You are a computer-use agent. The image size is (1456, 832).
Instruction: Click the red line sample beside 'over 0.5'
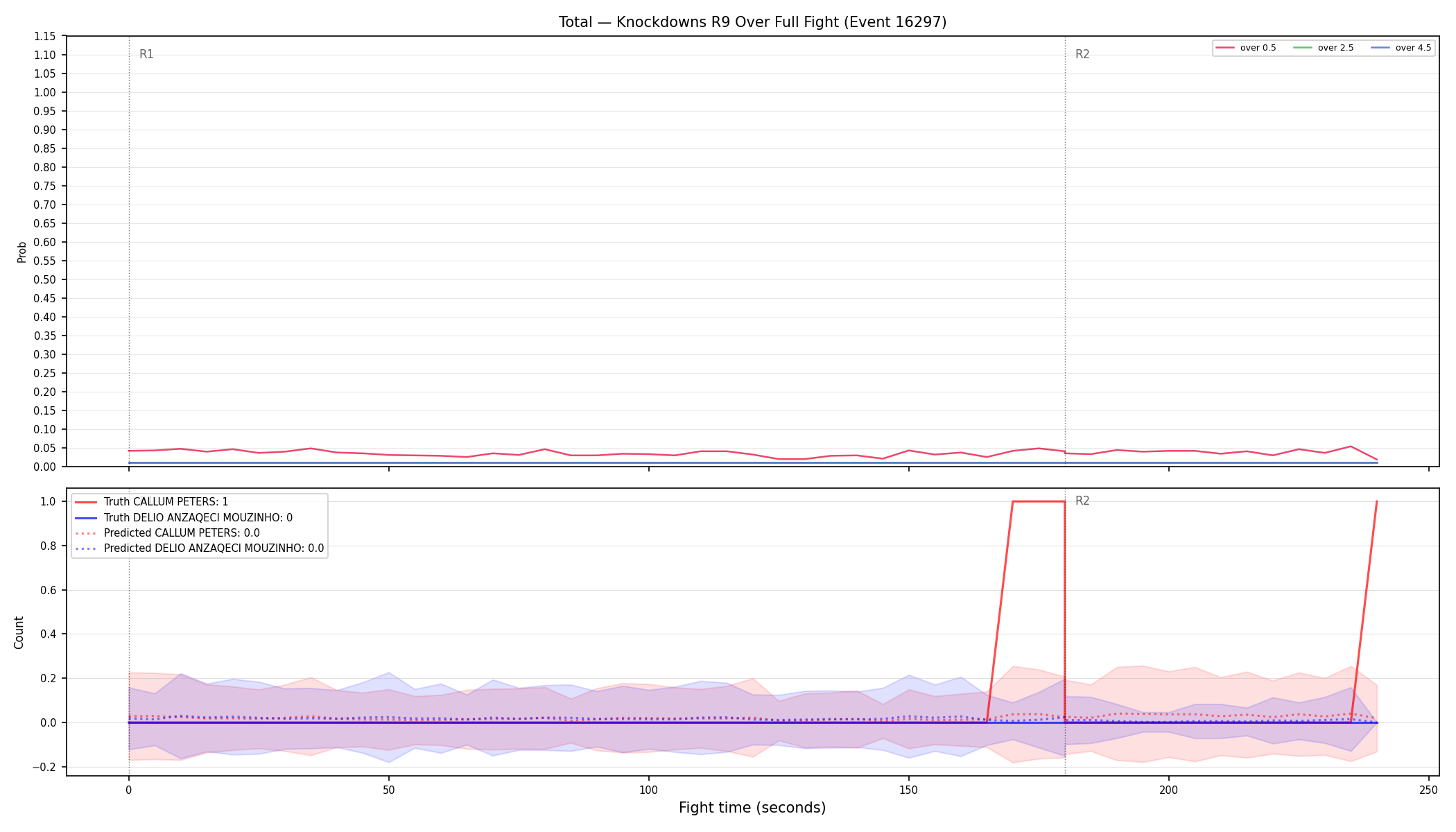click(1226, 48)
